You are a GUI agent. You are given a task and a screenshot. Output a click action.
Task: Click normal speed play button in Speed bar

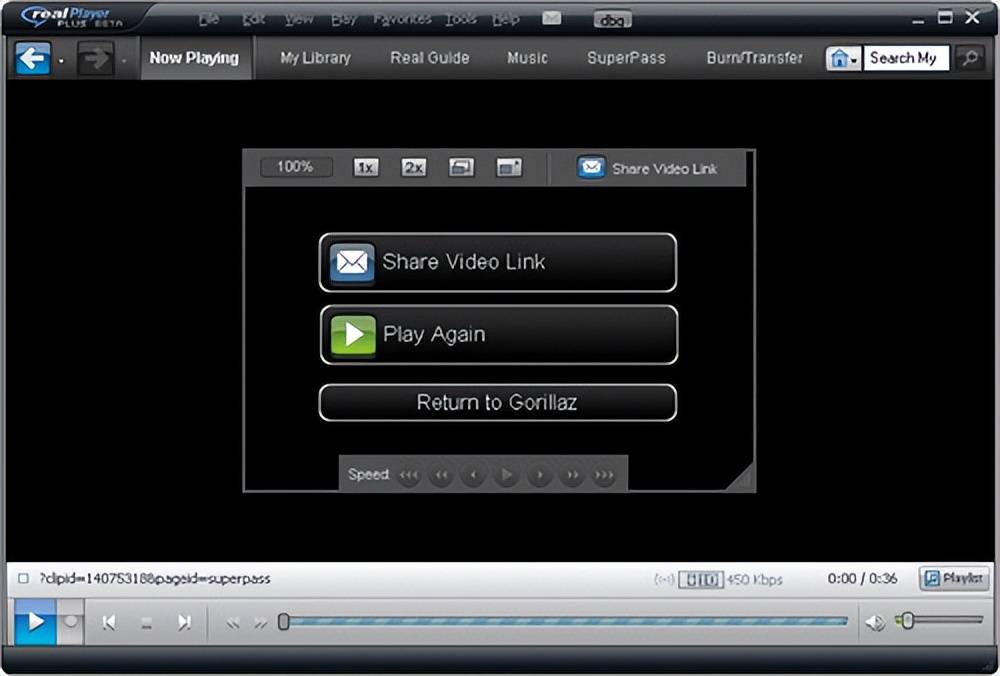coord(506,475)
